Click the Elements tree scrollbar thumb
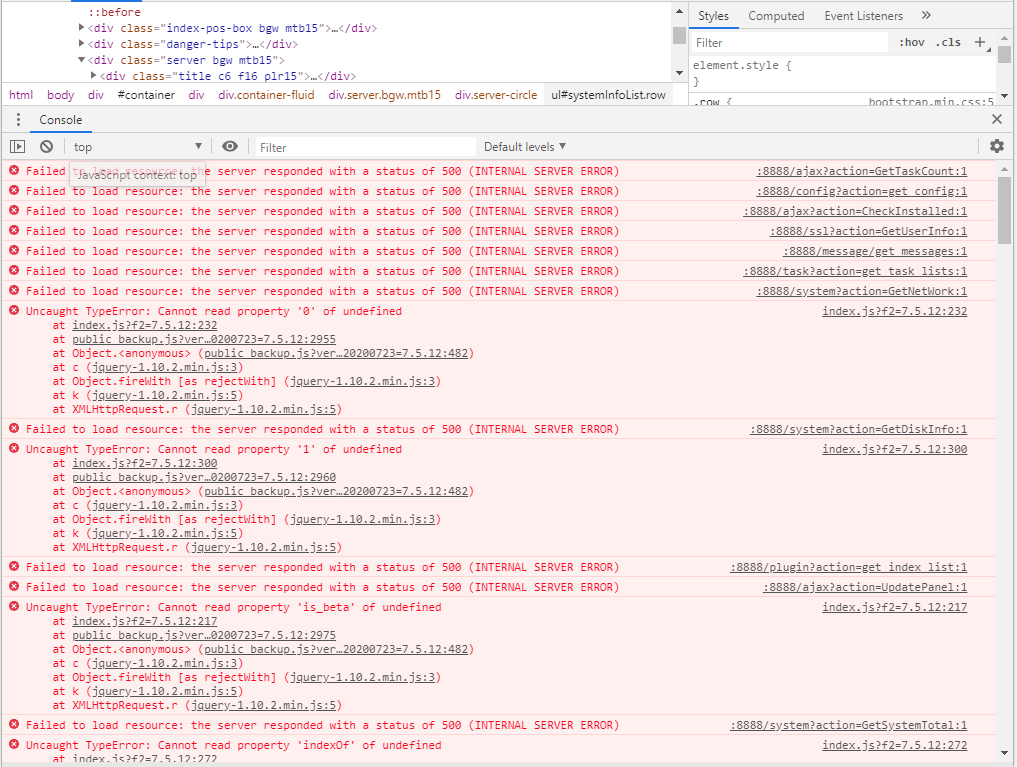The width and height of the screenshot is (1017, 767). tap(679, 35)
